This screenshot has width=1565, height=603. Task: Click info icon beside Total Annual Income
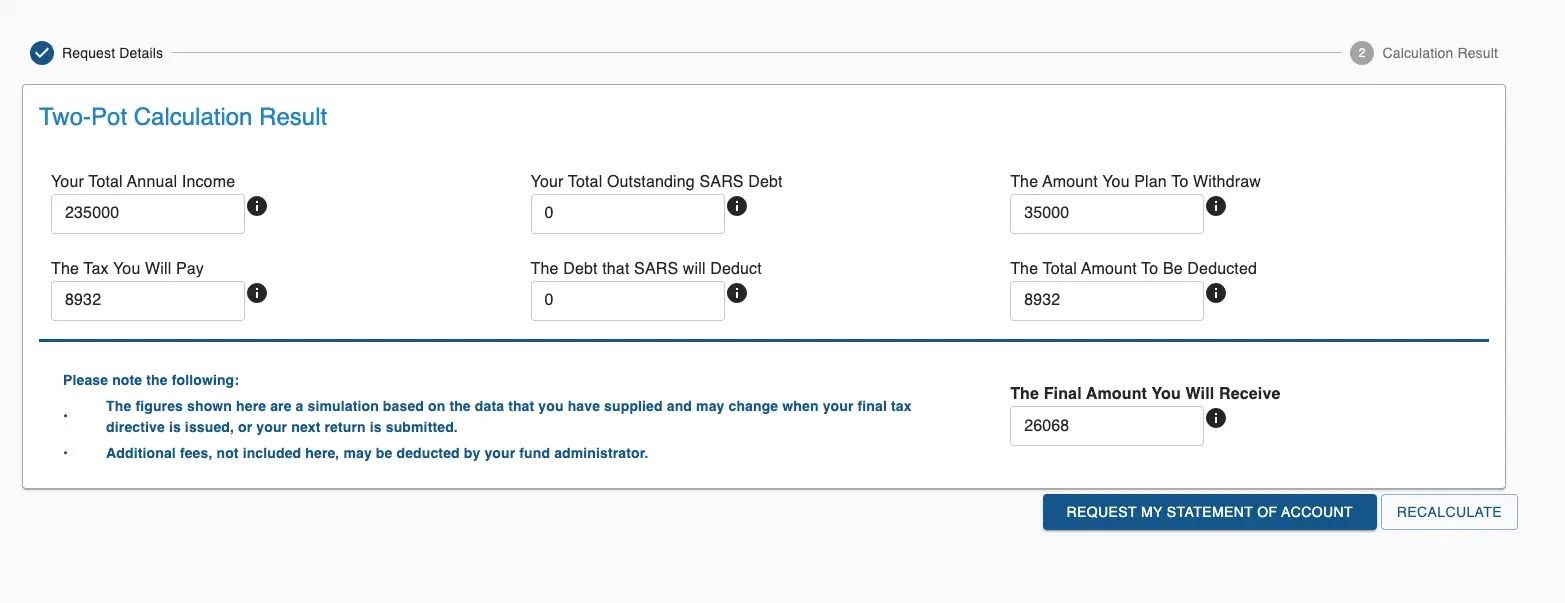coord(256,207)
